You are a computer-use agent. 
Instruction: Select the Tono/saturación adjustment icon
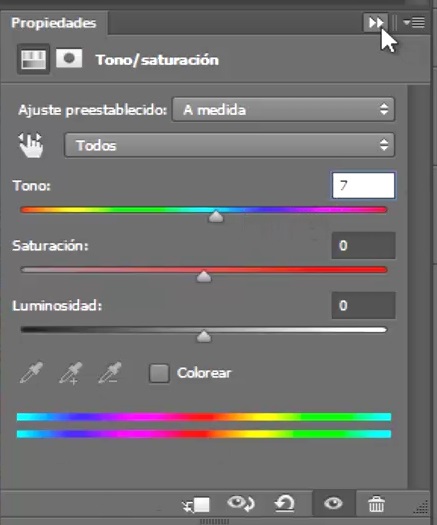(33, 59)
